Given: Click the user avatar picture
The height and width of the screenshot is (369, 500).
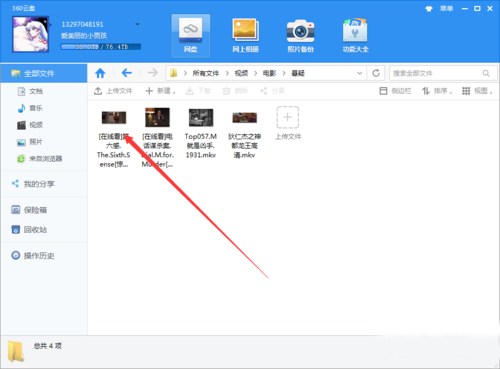Looking at the screenshot, I should pyautogui.click(x=31, y=34).
